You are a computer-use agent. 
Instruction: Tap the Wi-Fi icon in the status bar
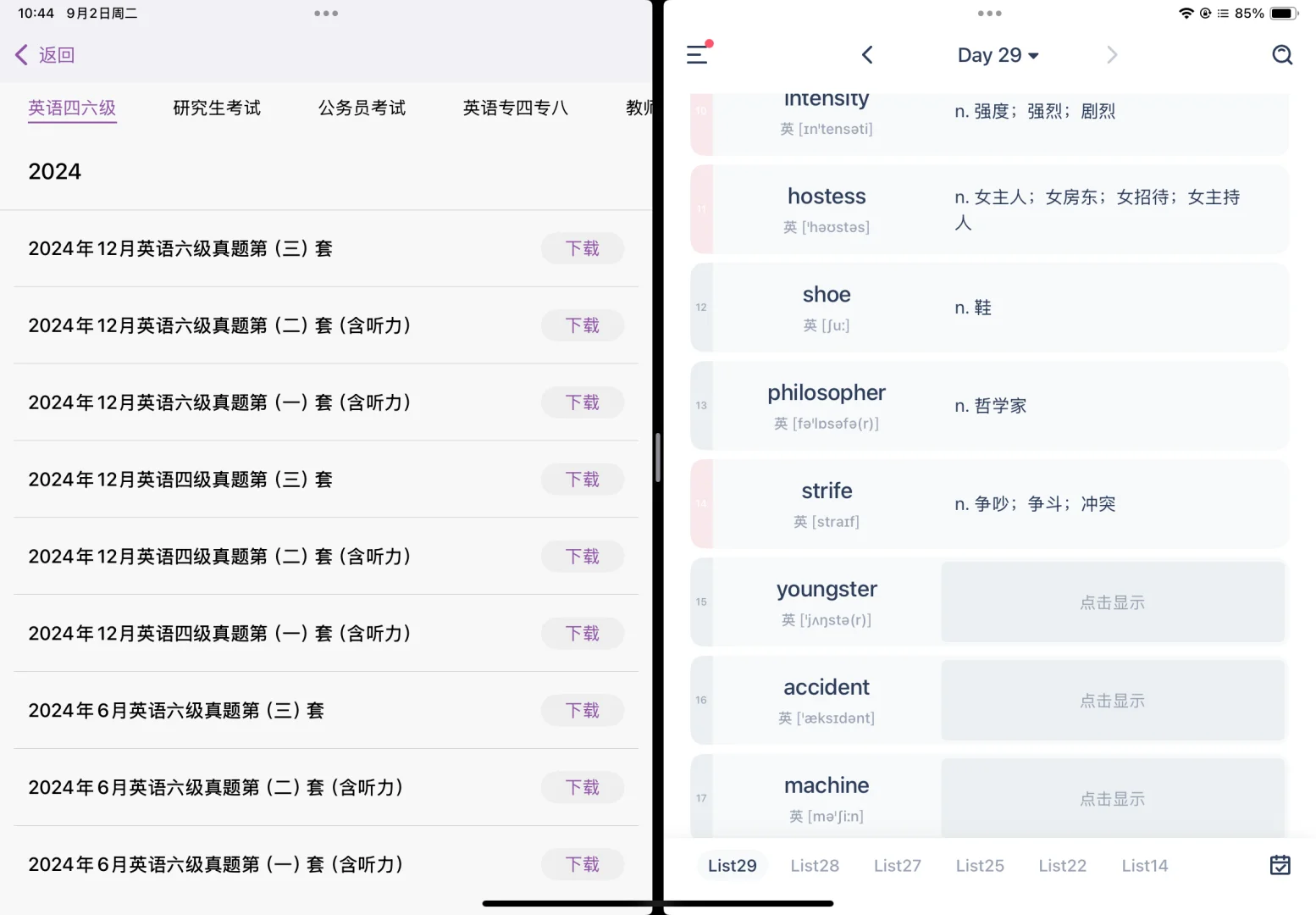[1186, 13]
